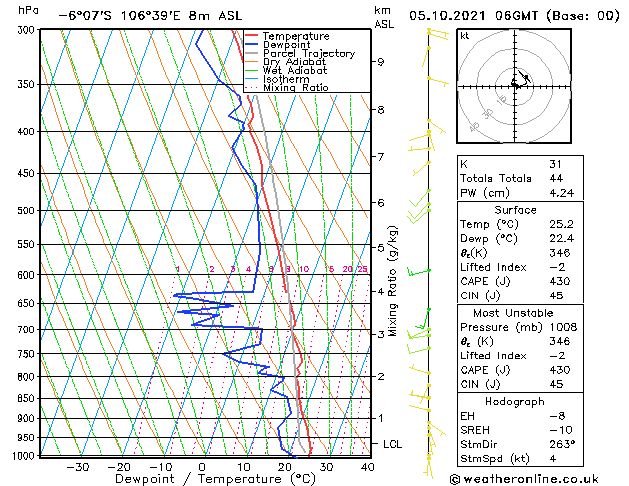629x486 pixels.
Task: Click the Surface 'Temp (°C)' value 25.2
Action: coord(562,224)
